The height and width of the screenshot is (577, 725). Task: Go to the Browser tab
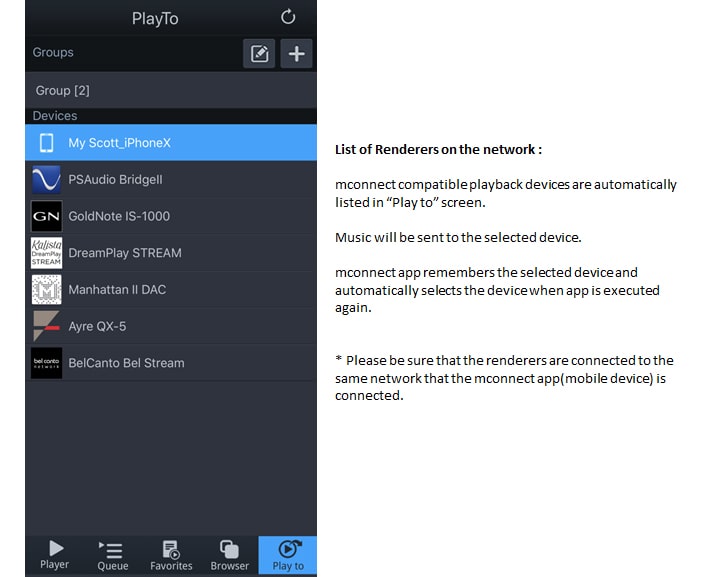pos(229,555)
